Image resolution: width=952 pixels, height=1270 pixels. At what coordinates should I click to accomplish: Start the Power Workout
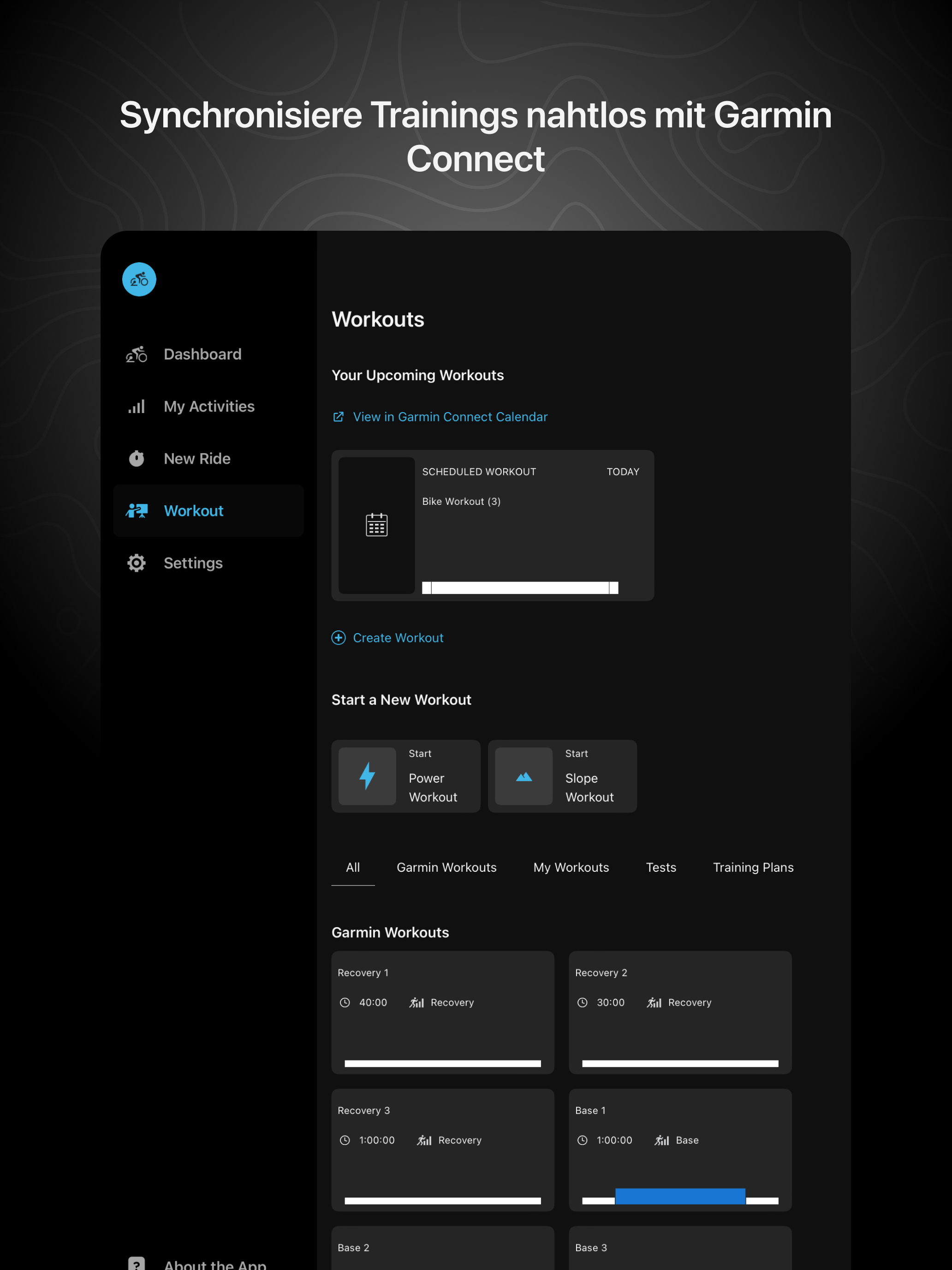pyautogui.click(x=406, y=776)
